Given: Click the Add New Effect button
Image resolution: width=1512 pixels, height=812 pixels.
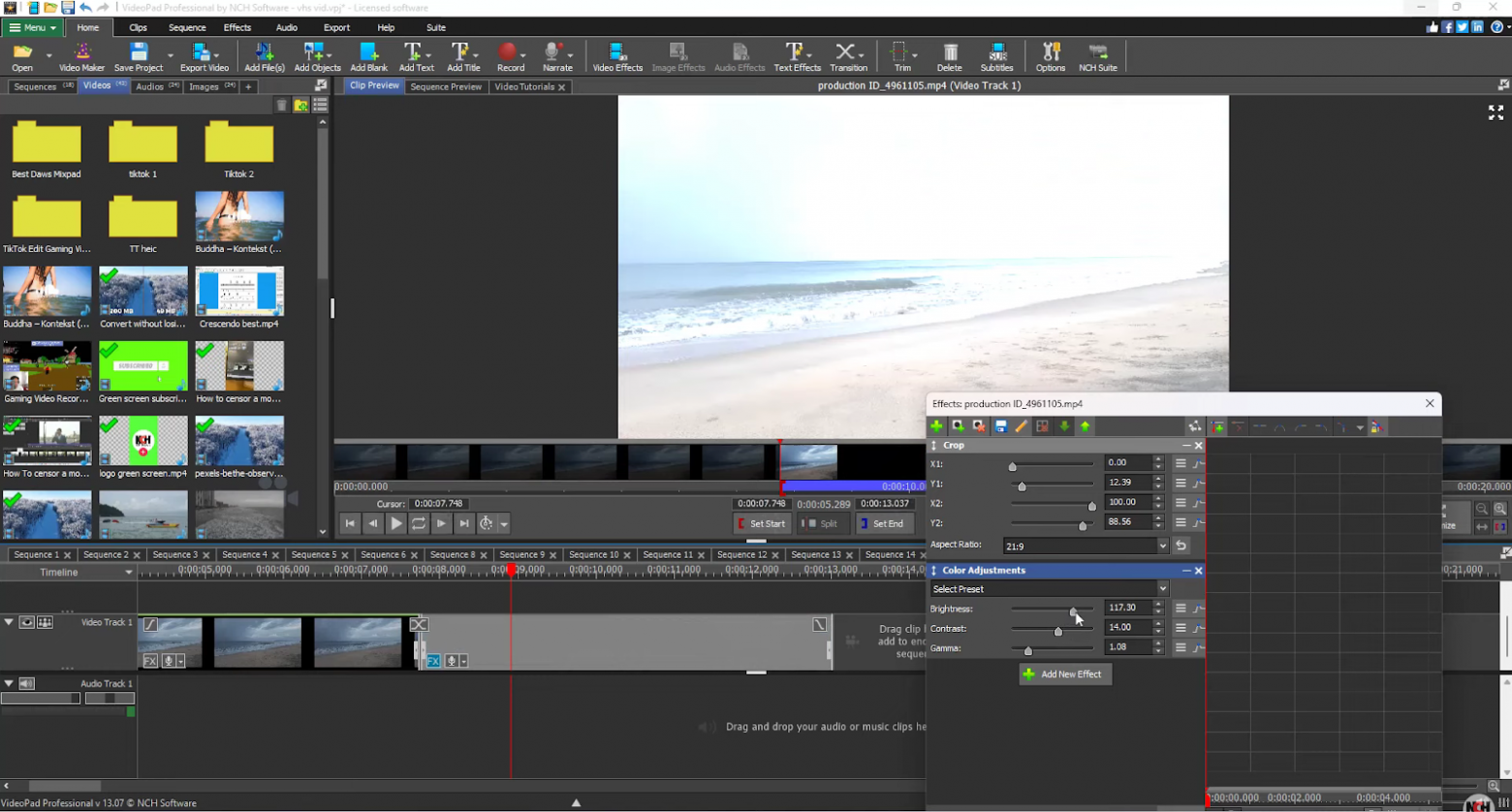Looking at the screenshot, I should click(x=1064, y=674).
